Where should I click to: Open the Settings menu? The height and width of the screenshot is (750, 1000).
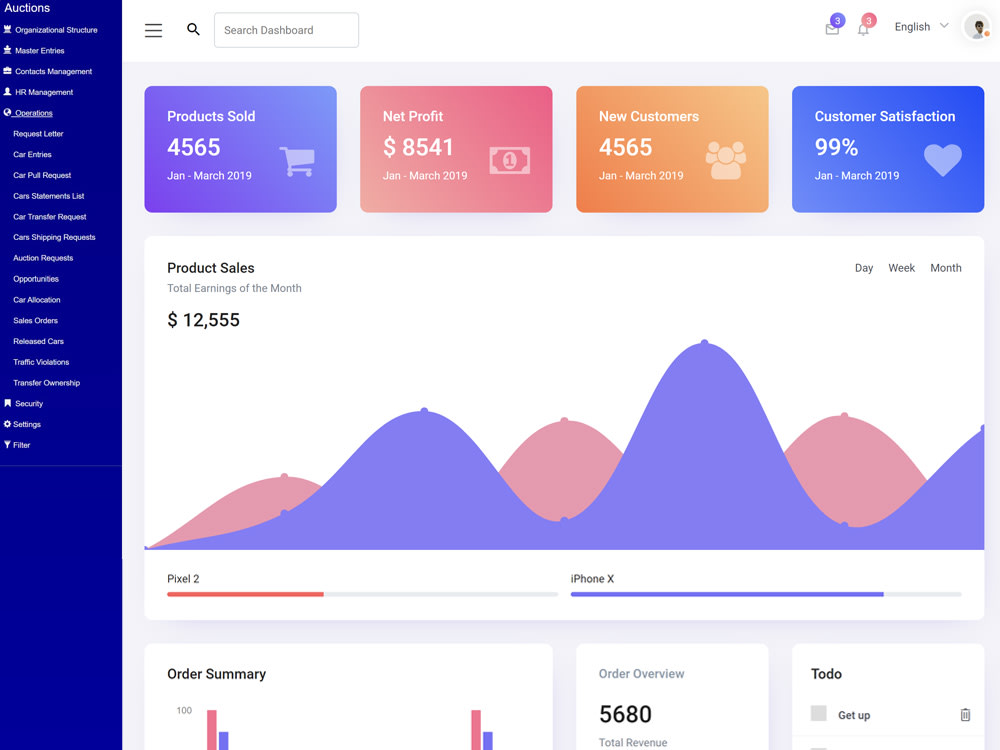27,424
